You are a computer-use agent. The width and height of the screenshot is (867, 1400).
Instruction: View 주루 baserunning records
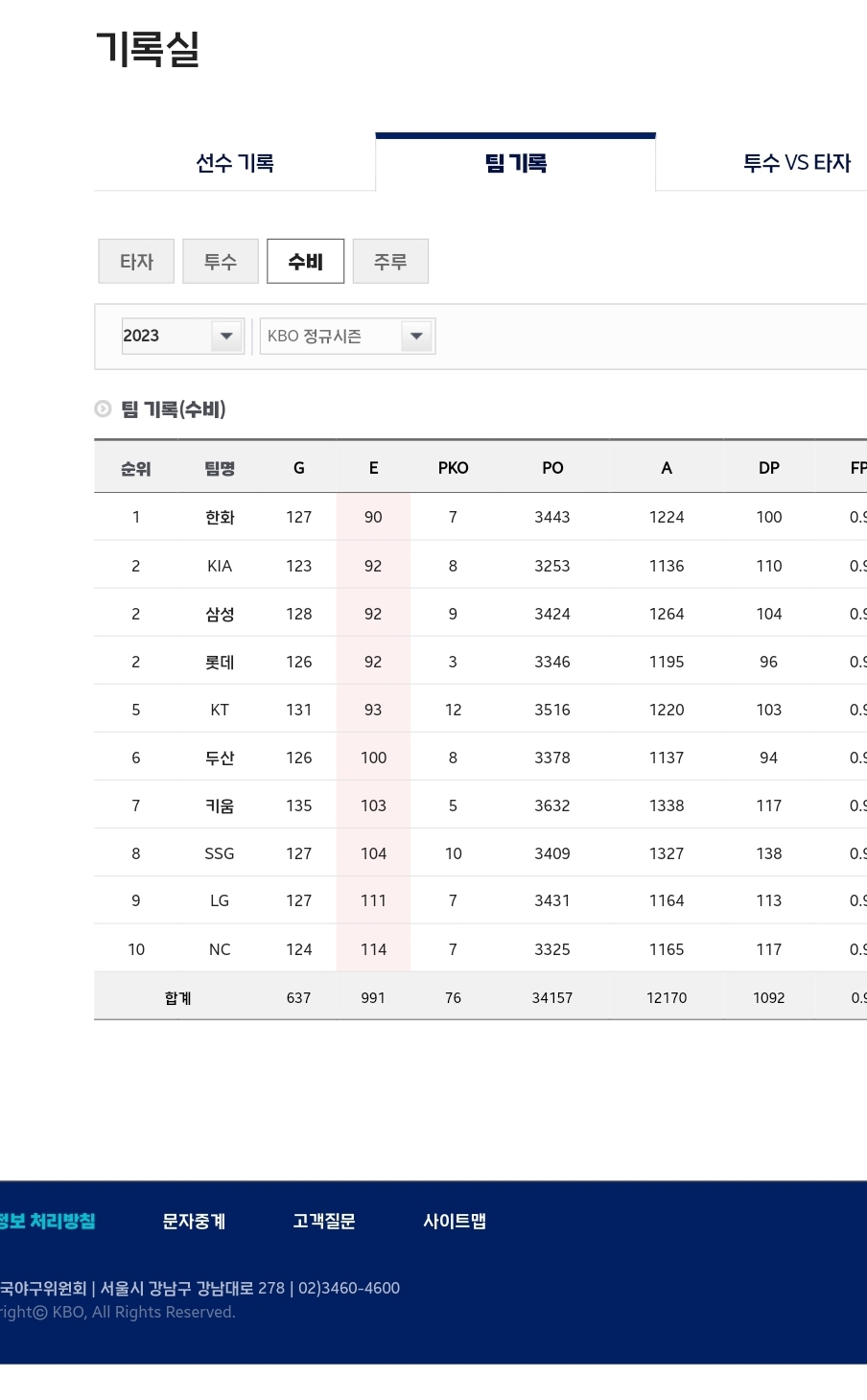tap(390, 262)
